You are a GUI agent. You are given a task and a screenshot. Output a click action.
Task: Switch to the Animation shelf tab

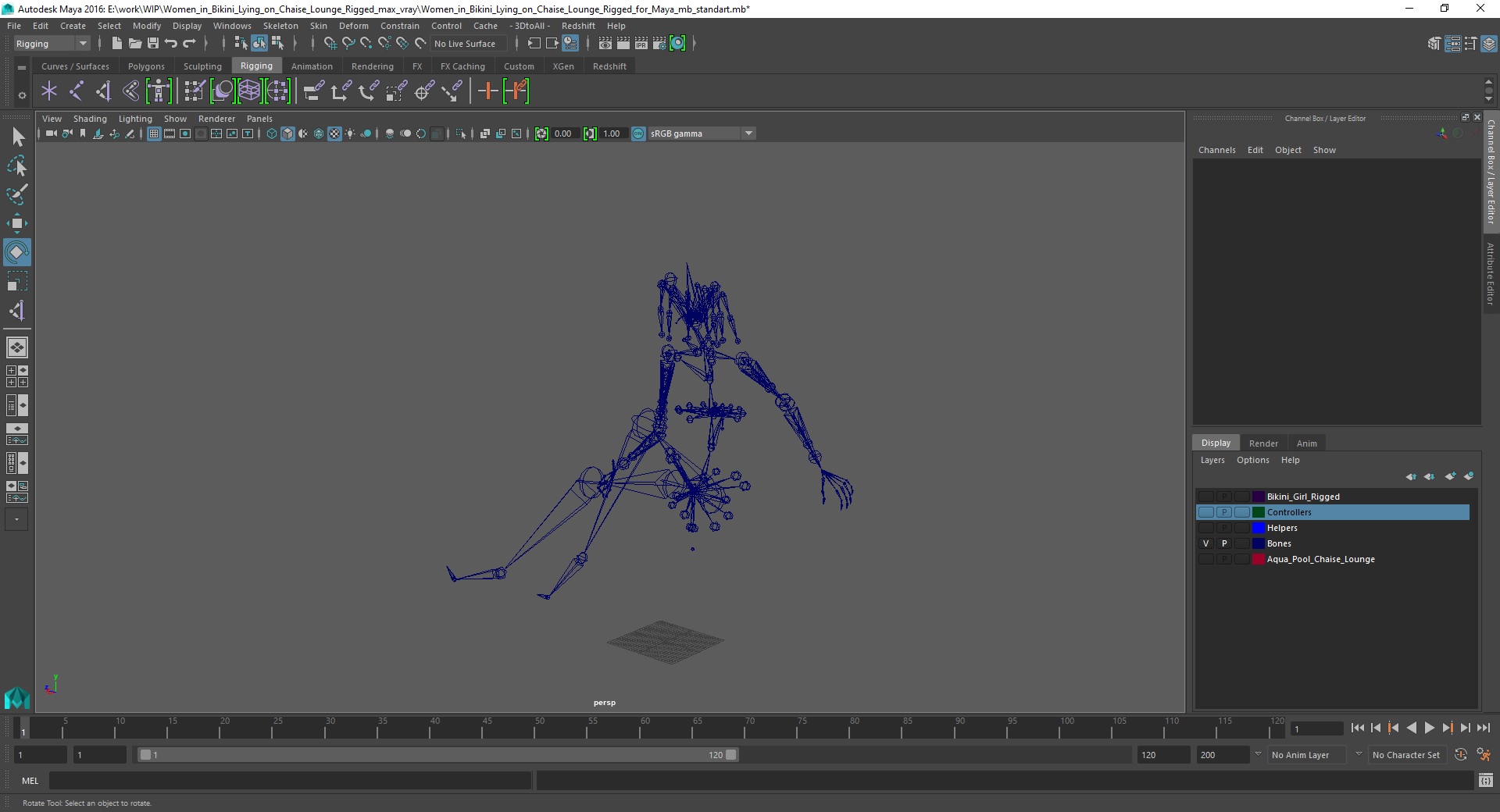click(x=312, y=66)
